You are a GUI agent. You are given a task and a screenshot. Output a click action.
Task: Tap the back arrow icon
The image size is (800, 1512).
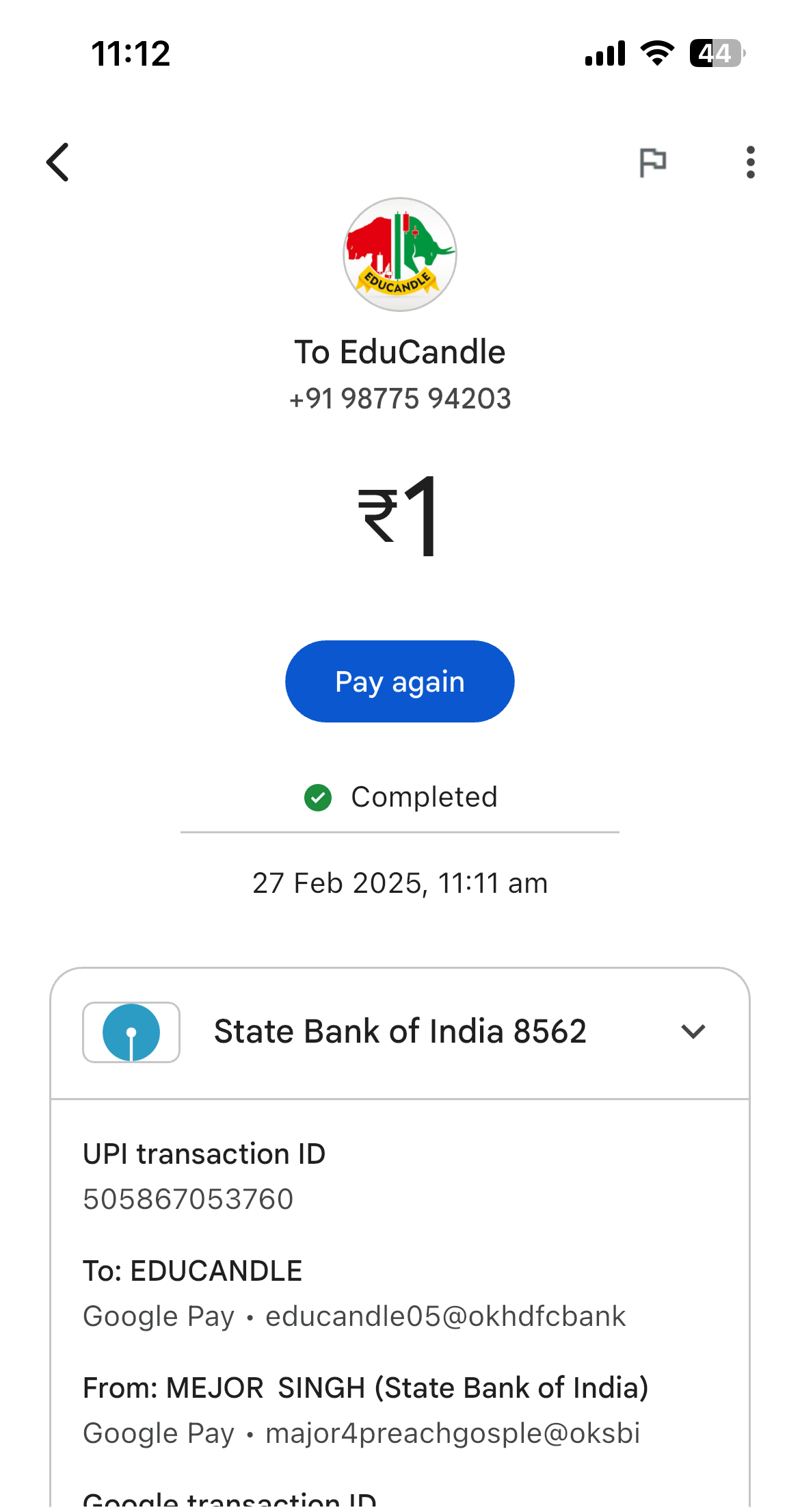(58, 162)
